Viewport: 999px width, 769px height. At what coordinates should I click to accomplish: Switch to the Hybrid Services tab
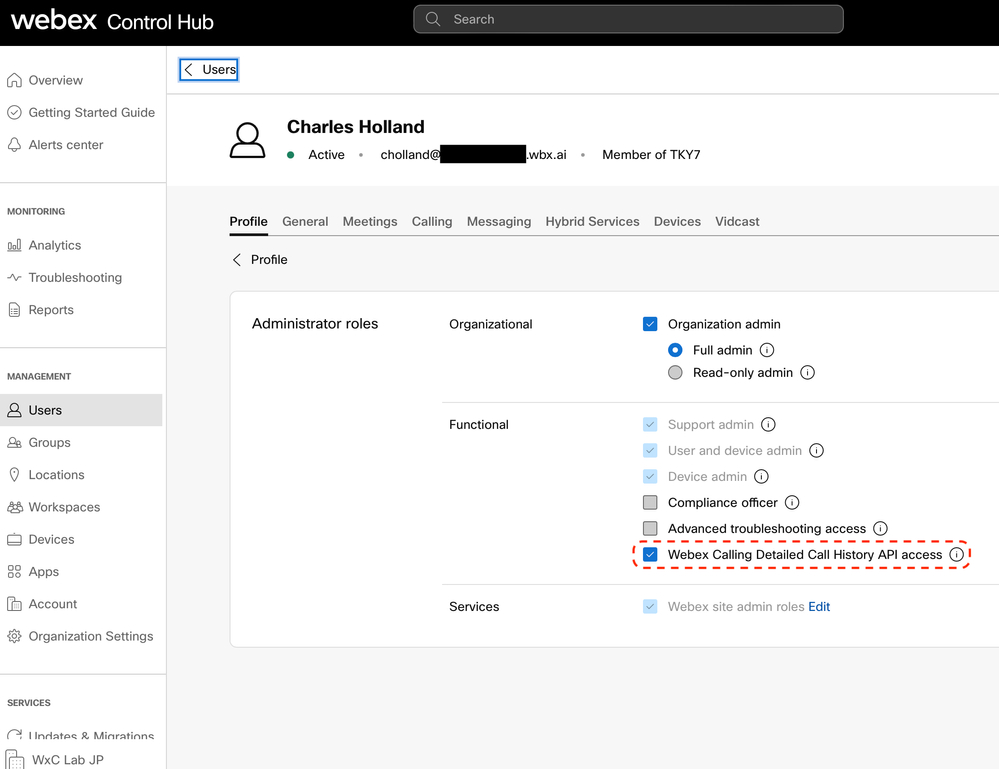[x=593, y=221]
